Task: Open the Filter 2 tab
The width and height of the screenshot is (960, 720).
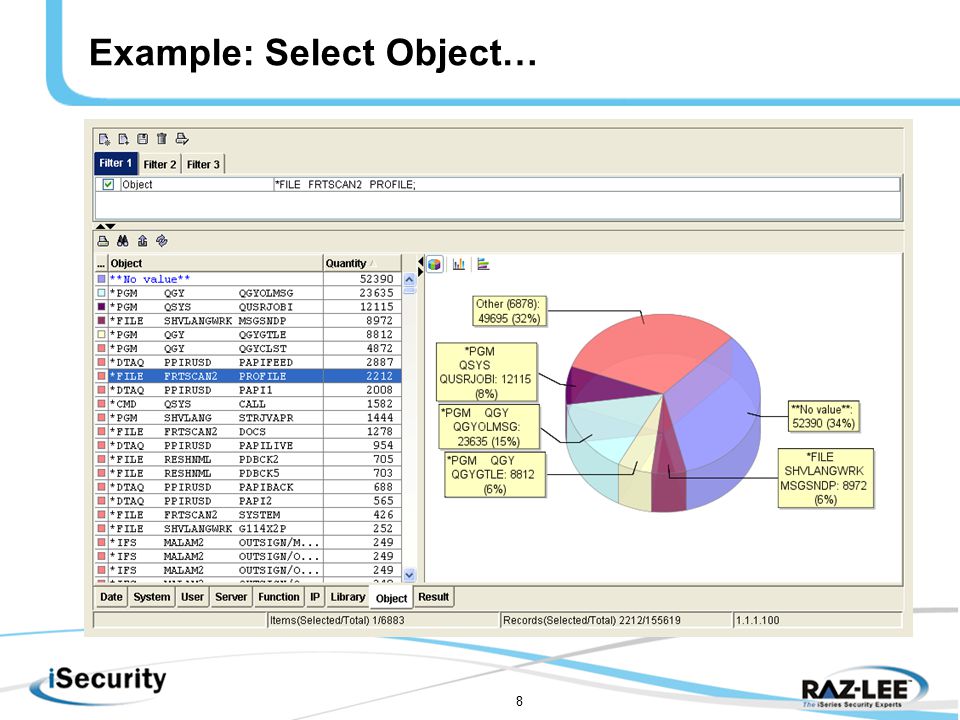Action: [x=160, y=165]
